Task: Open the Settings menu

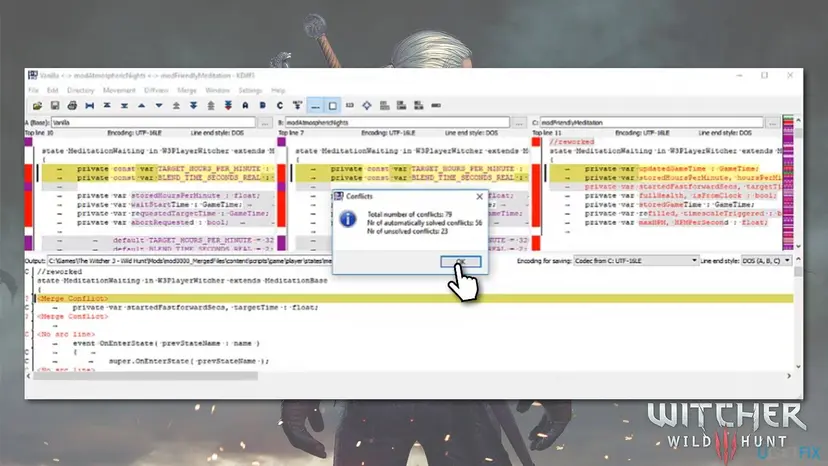Action: tap(250, 90)
